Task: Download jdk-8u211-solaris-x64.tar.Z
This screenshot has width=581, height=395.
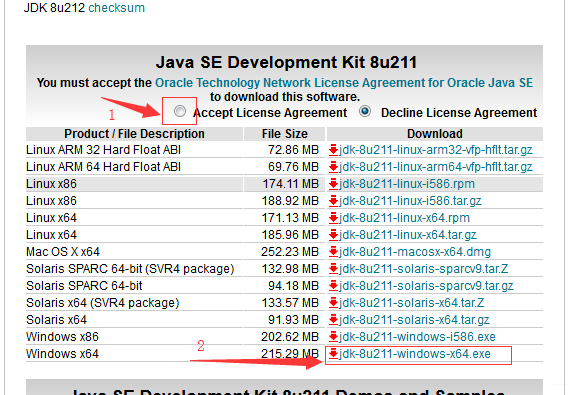Action: [x=412, y=303]
